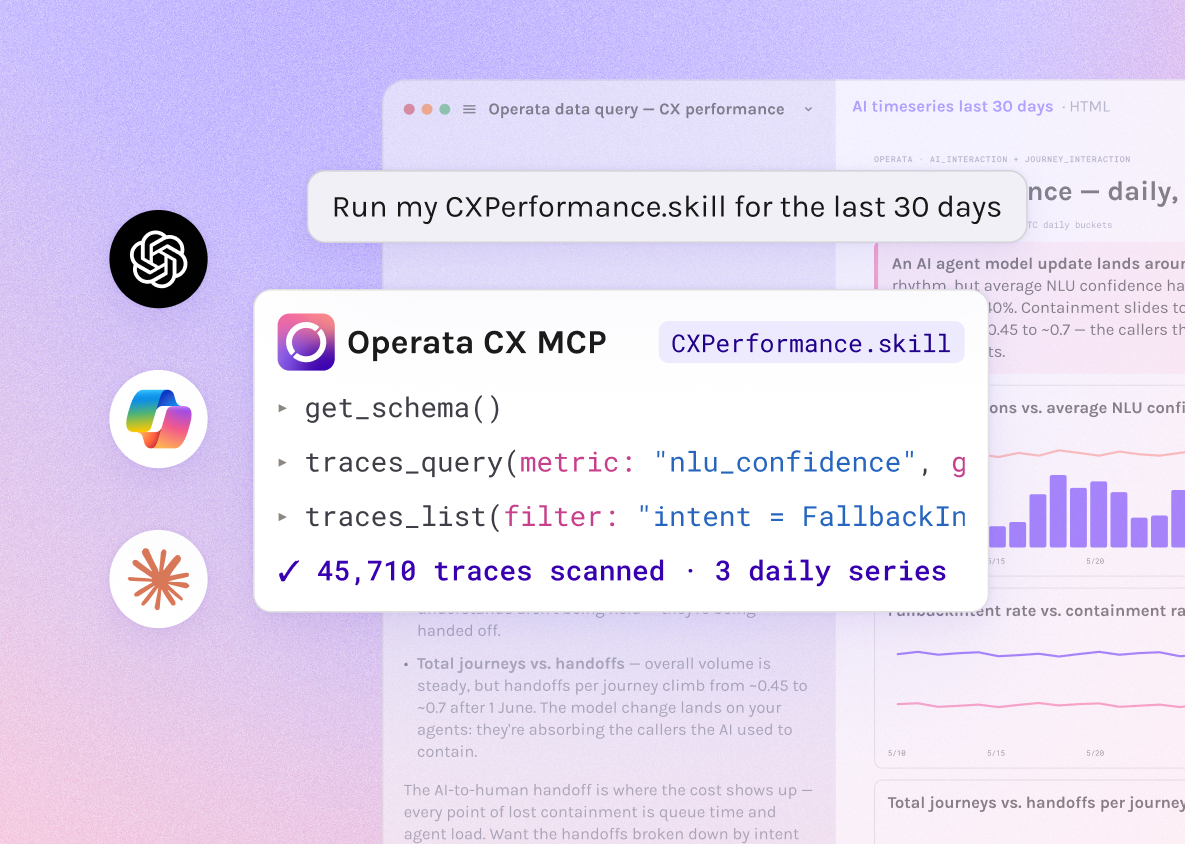Click the 45,710 traces scanned status line
This screenshot has height=844, width=1185.
coord(612,571)
